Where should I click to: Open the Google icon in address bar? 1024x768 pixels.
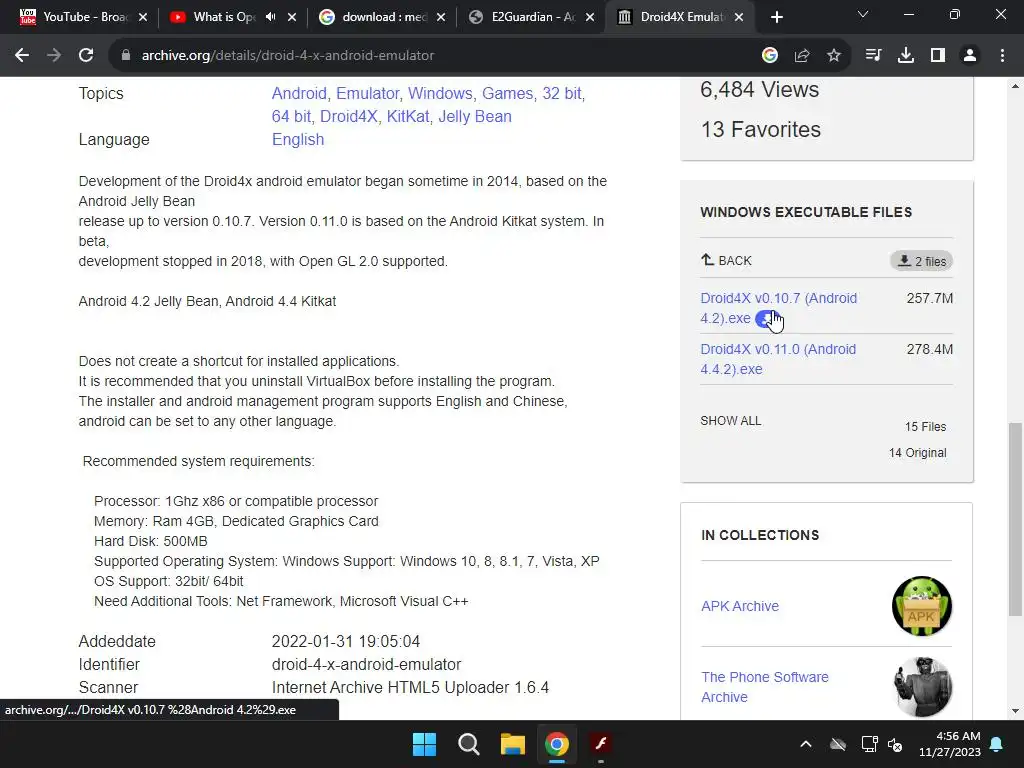(x=770, y=56)
